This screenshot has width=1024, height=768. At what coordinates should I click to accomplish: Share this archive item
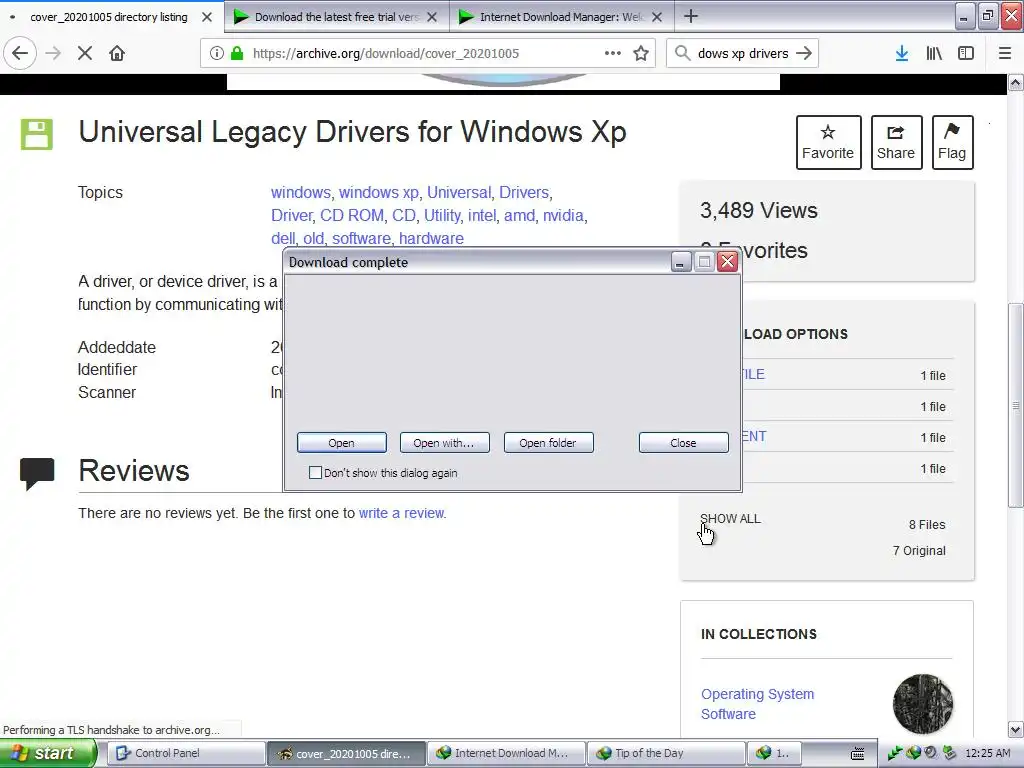pos(896,142)
